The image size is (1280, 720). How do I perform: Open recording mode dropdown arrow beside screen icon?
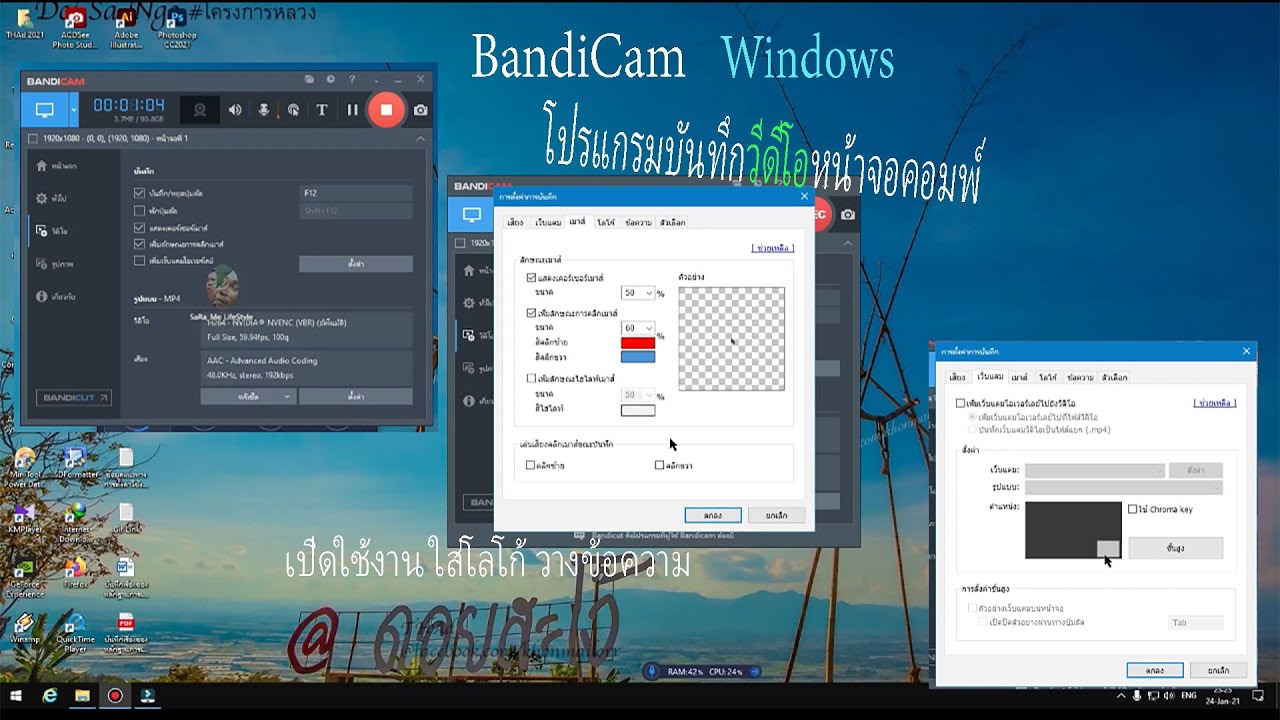click(x=73, y=110)
